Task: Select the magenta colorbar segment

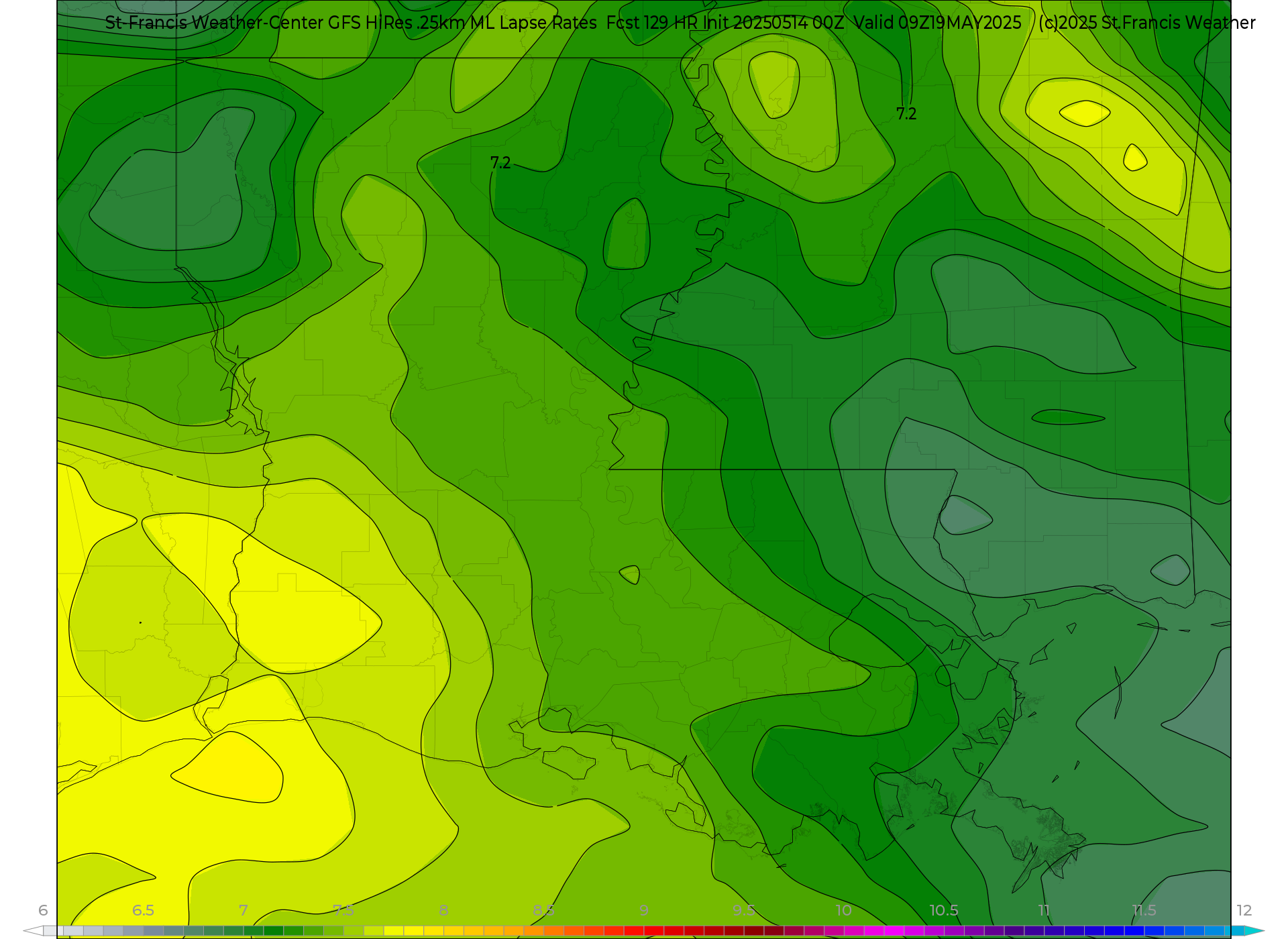Action: (x=894, y=931)
